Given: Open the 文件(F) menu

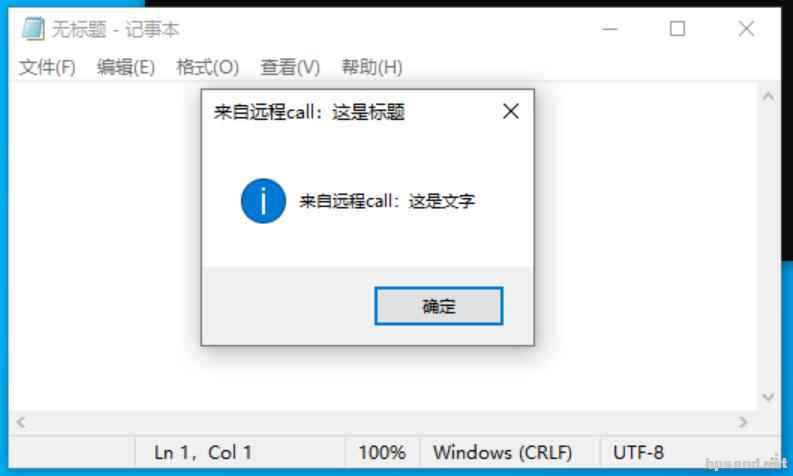Looking at the screenshot, I should pos(47,67).
